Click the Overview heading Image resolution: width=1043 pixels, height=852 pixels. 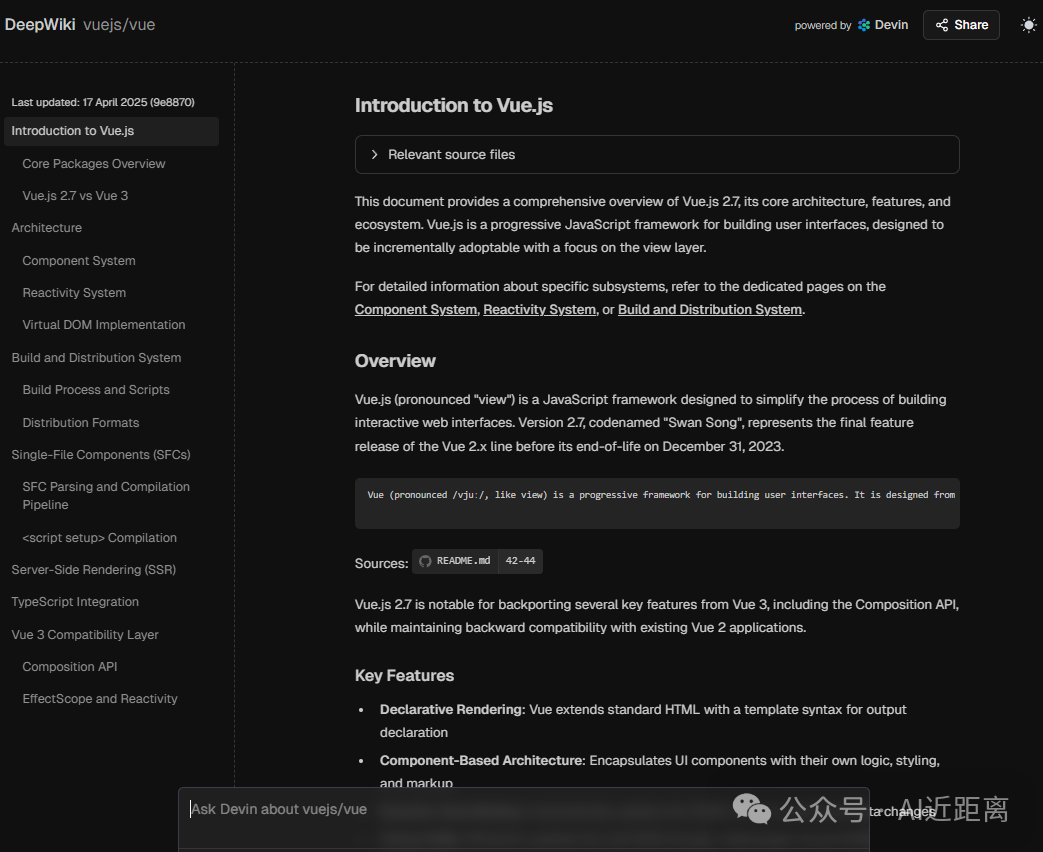(x=395, y=361)
